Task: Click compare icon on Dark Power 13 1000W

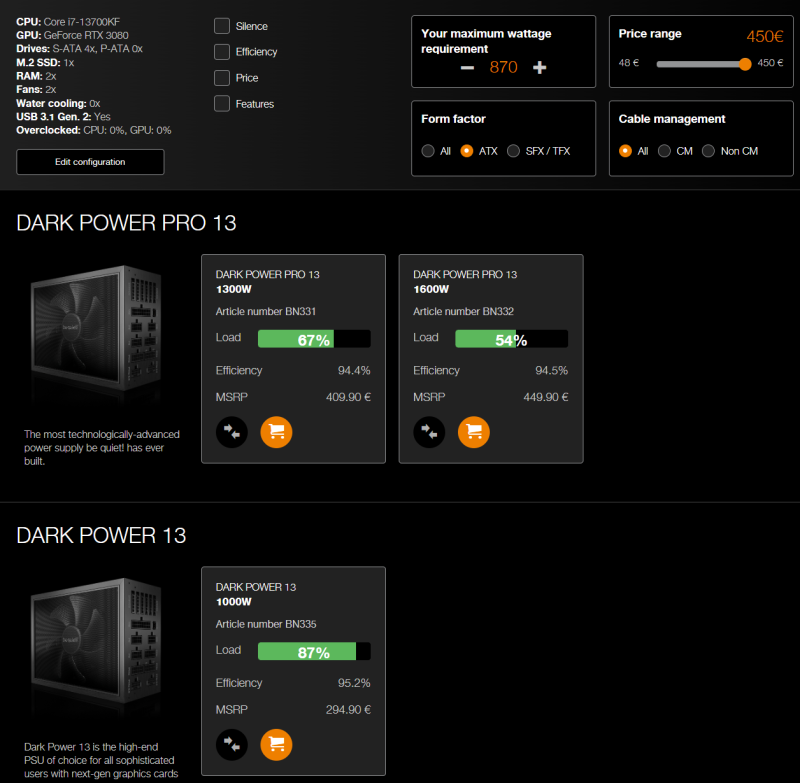Action: click(232, 745)
